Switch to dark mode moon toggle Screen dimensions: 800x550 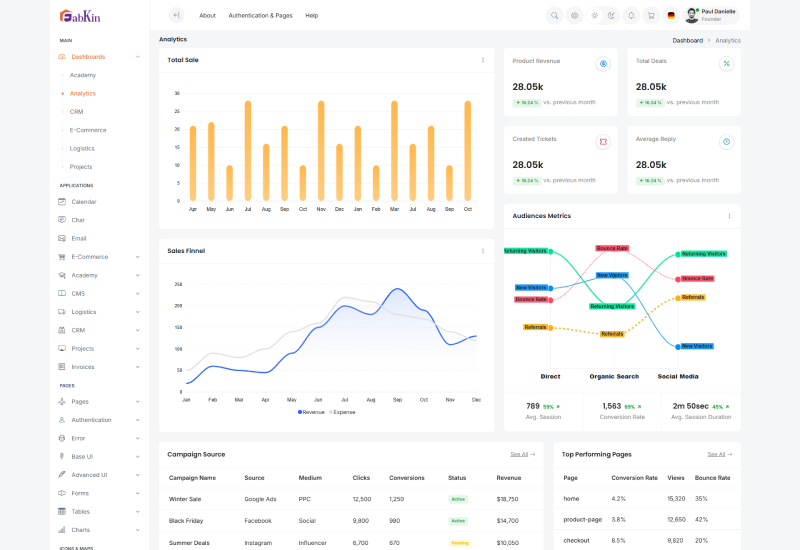(x=611, y=15)
